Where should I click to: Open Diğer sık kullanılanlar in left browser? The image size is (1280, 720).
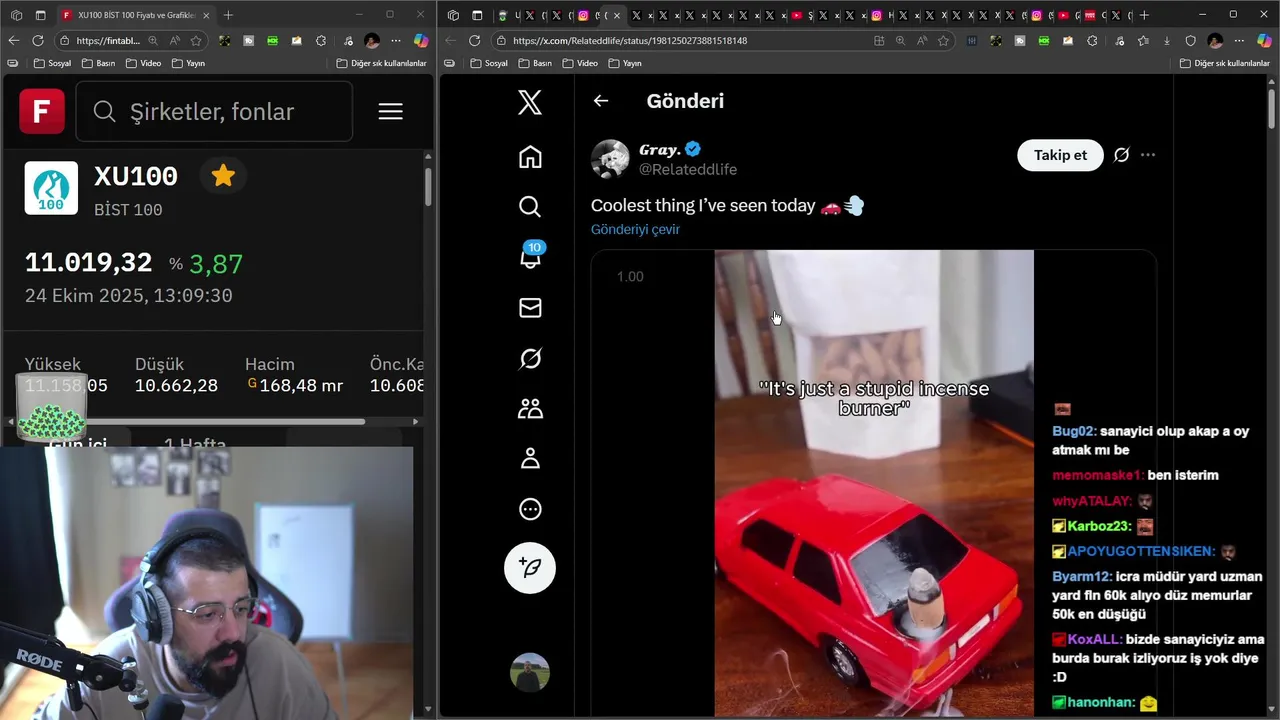tap(381, 63)
